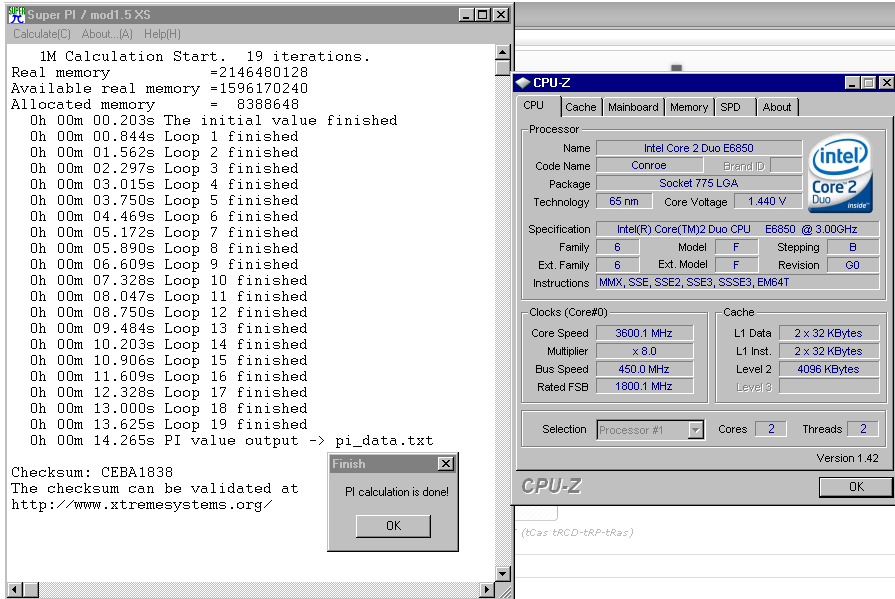Viewport: 895px width, 599px height.
Task: Click the Stepping value 'B'
Action: (x=853, y=247)
